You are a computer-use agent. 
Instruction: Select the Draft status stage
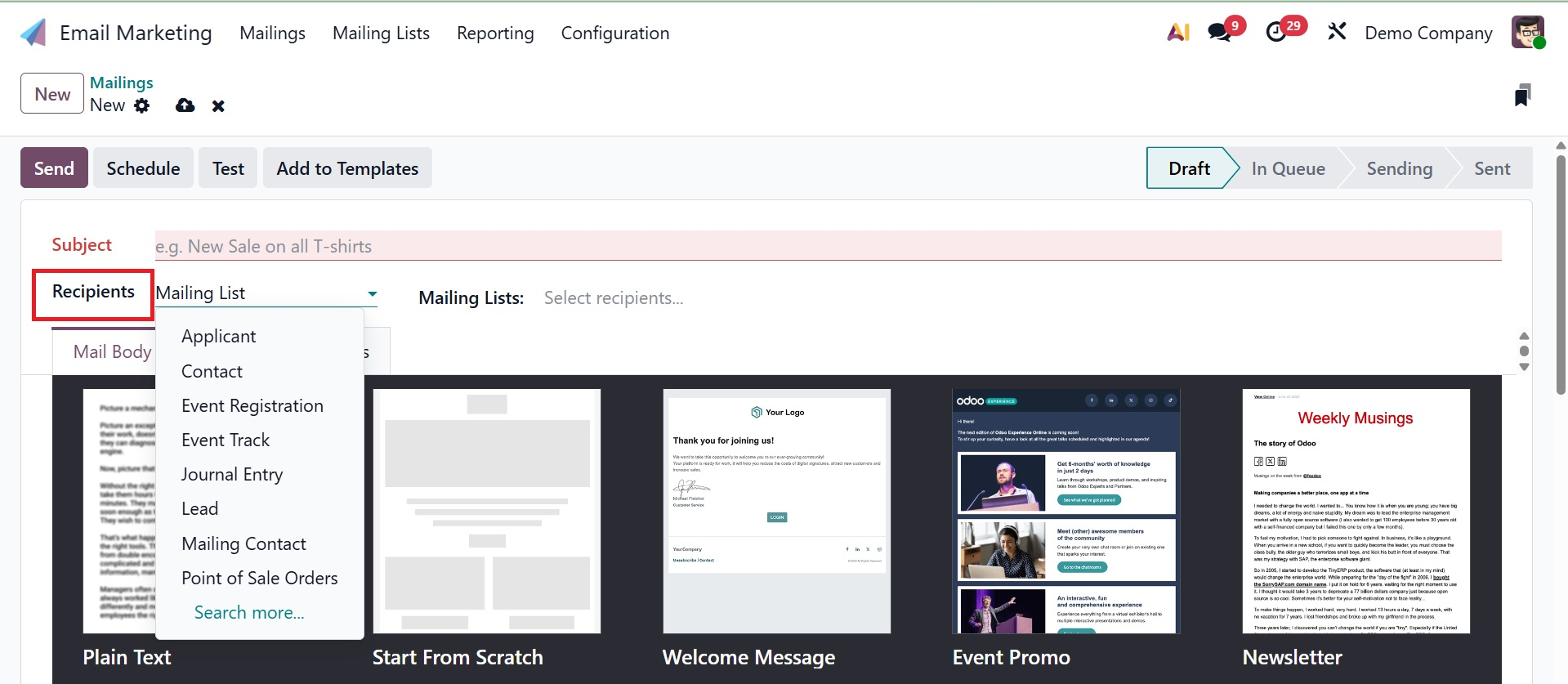(x=1189, y=168)
